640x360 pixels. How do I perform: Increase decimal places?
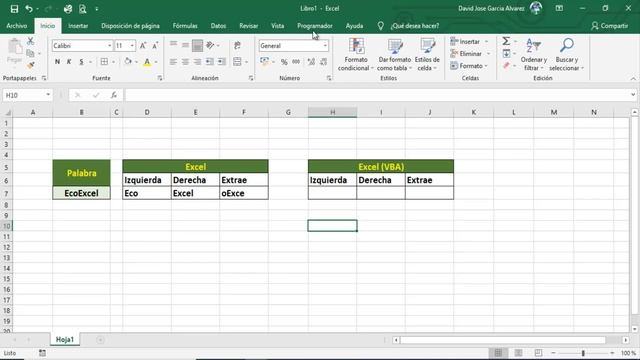click(311, 62)
